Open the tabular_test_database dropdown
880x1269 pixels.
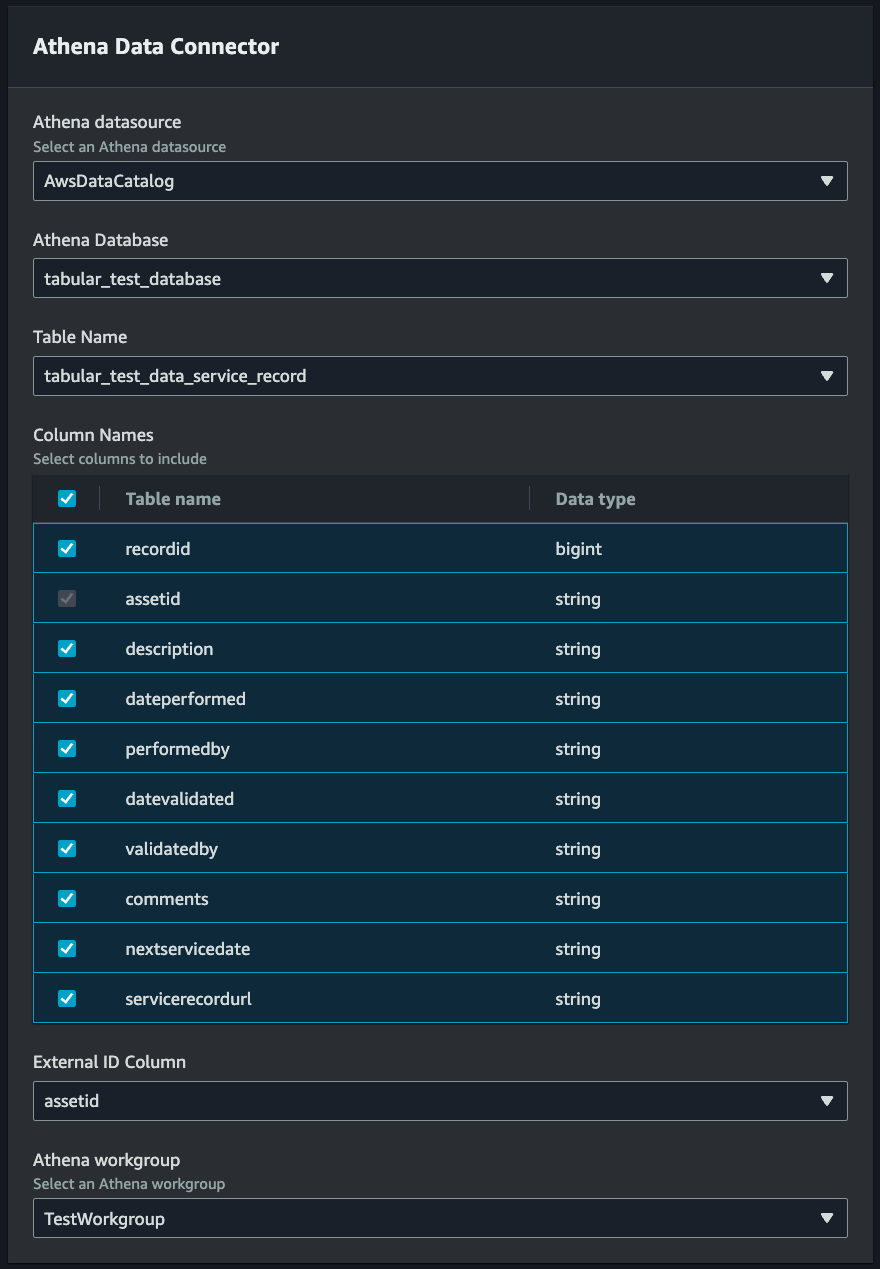pyautogui.click(x=440, y=278)
